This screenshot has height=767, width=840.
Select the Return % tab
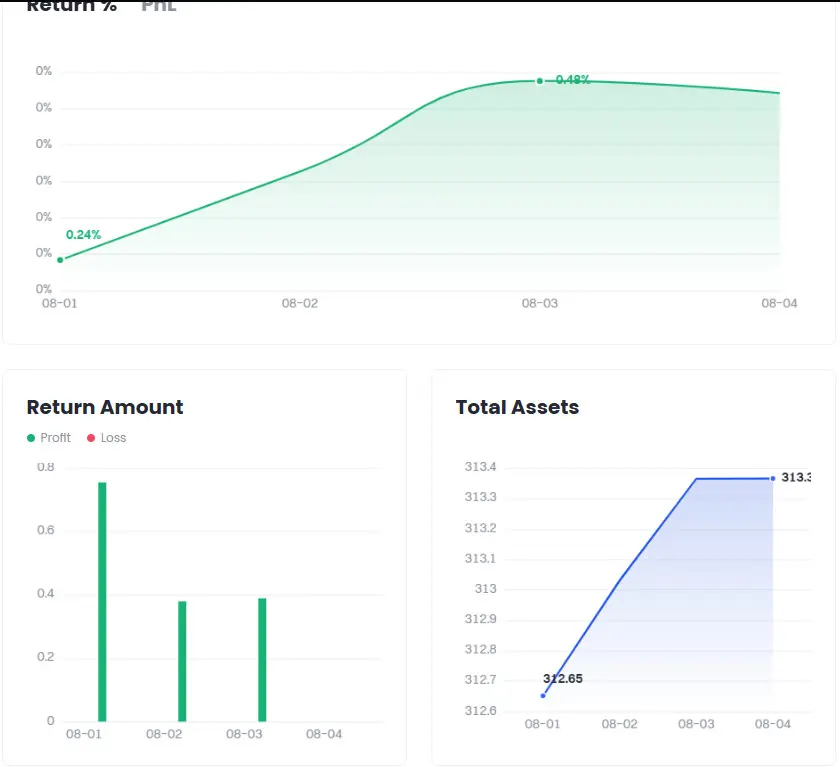pyautogui.click(x=72, y=5)
